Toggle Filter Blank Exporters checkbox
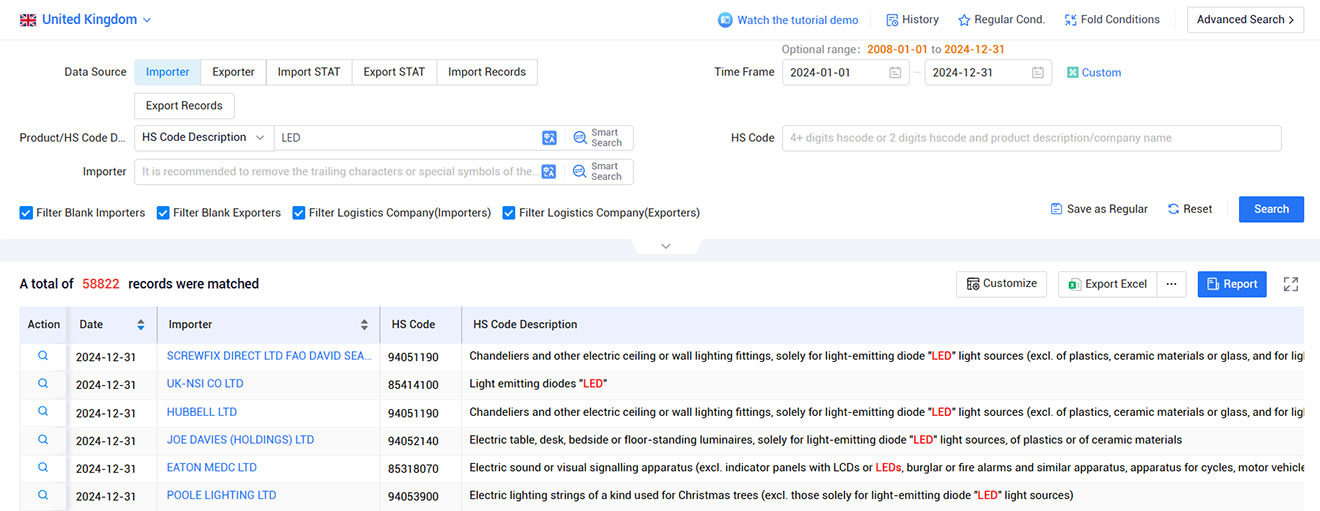This screenshot has width=1320, height=511. point(163,213)
